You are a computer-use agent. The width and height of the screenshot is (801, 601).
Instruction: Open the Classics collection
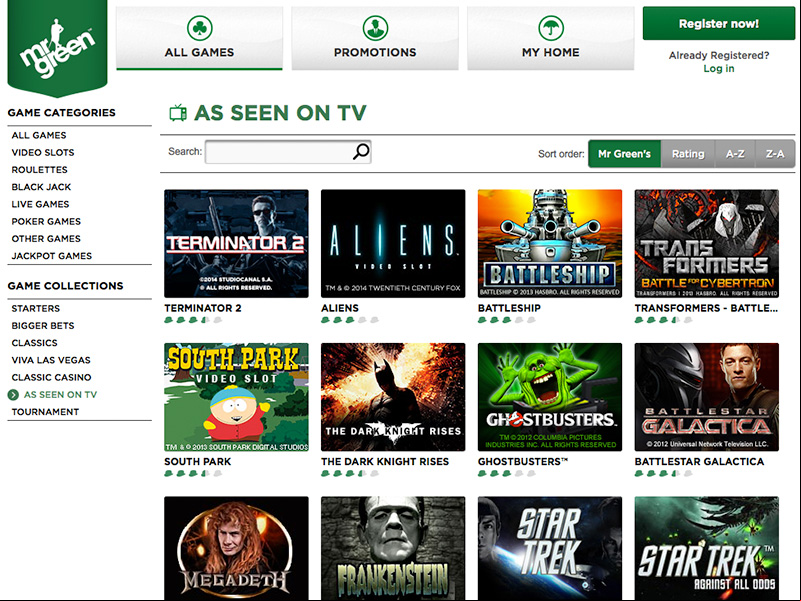(x=34, y=343)
